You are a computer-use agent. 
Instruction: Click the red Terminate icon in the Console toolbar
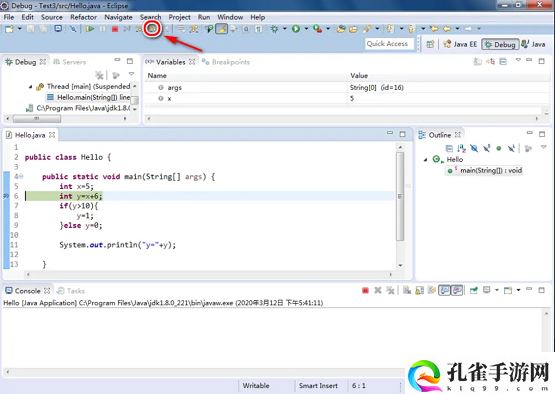tap(365, 291)
